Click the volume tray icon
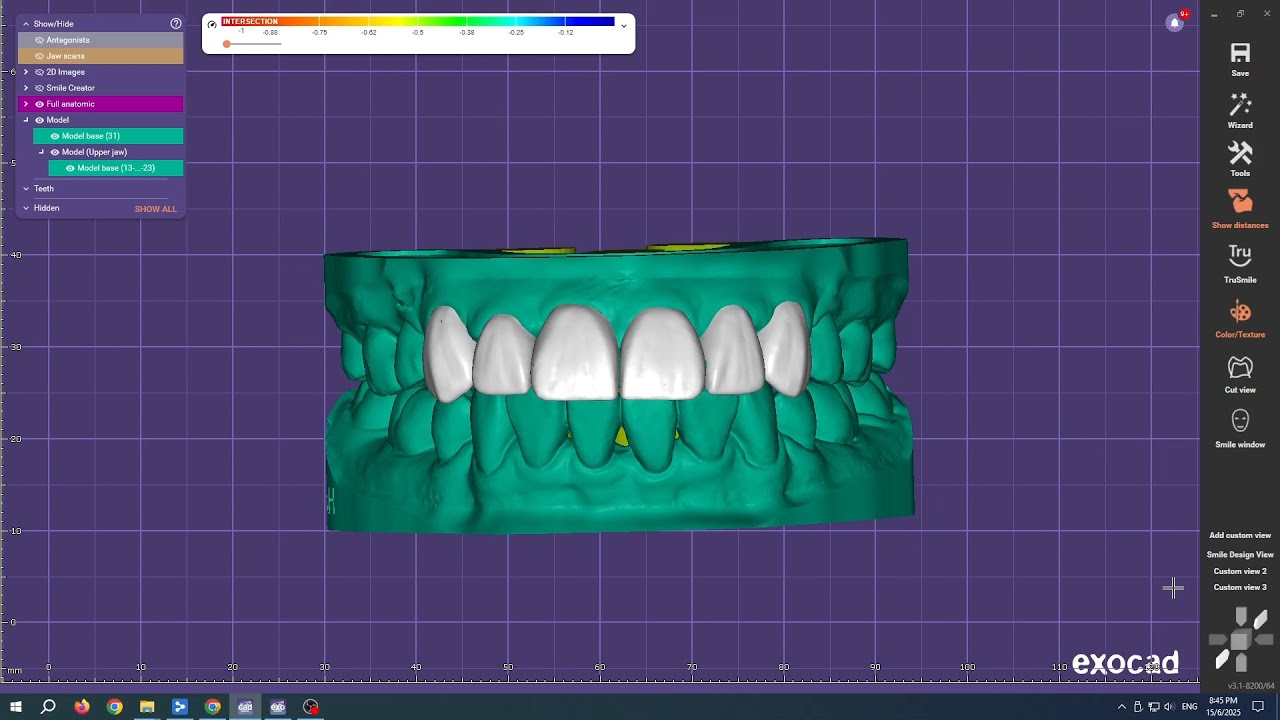This screenshot has width=1280, height=720. [x=1169, y=707]
